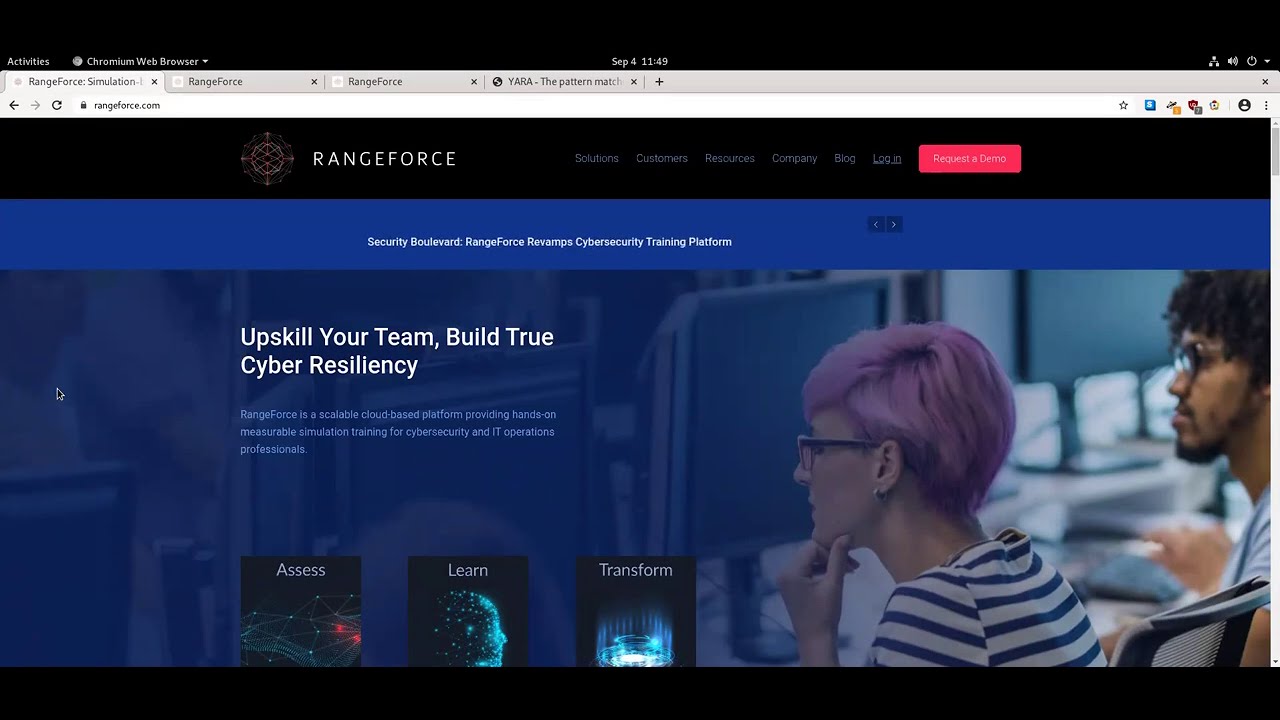Click the RangeForce geometric logo
This screenshot has height=720, width=1280.
(x=267, y=158)
